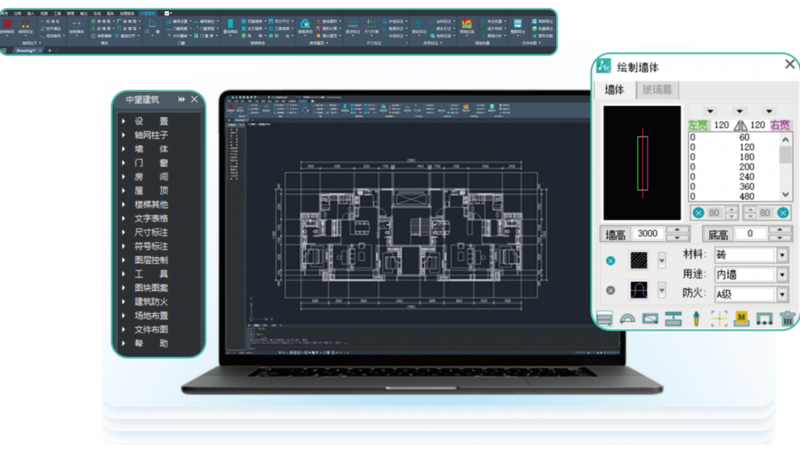Click the warning triangle centerline icon
Image resolution: width=800 pixels, height=450 pixels.
tap(741, 126)
